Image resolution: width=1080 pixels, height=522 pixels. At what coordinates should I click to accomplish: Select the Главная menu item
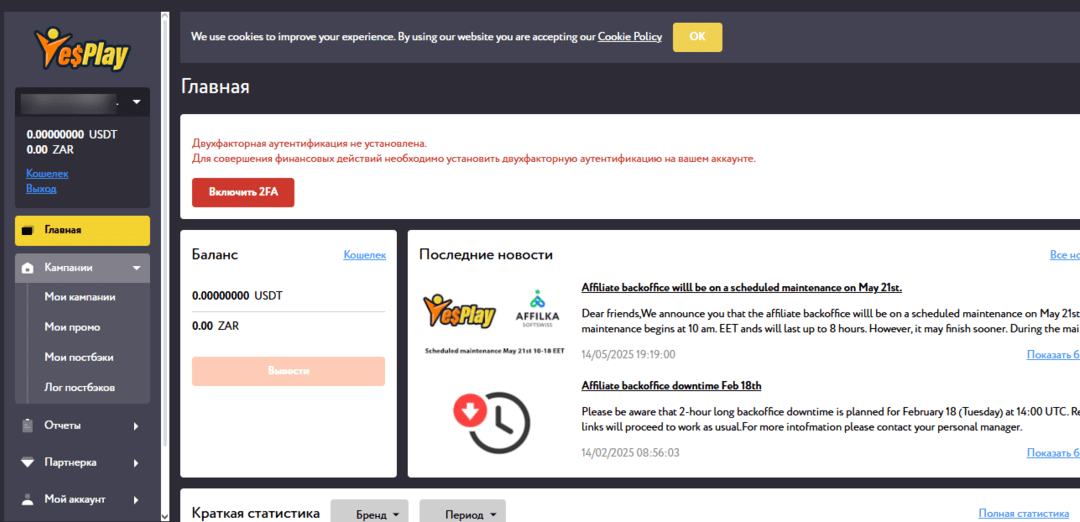point(82,231)
